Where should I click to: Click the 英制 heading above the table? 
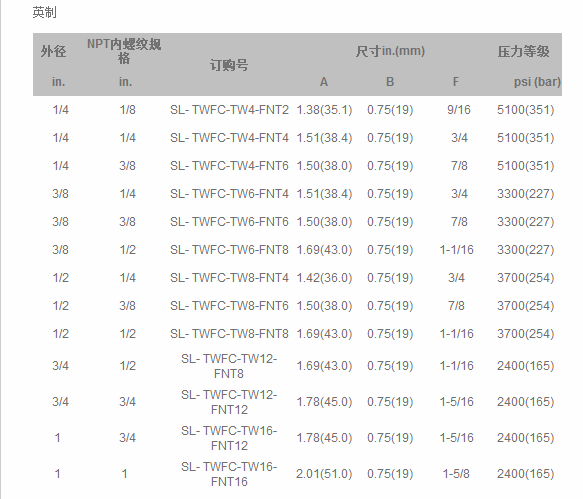pos(45,12)
